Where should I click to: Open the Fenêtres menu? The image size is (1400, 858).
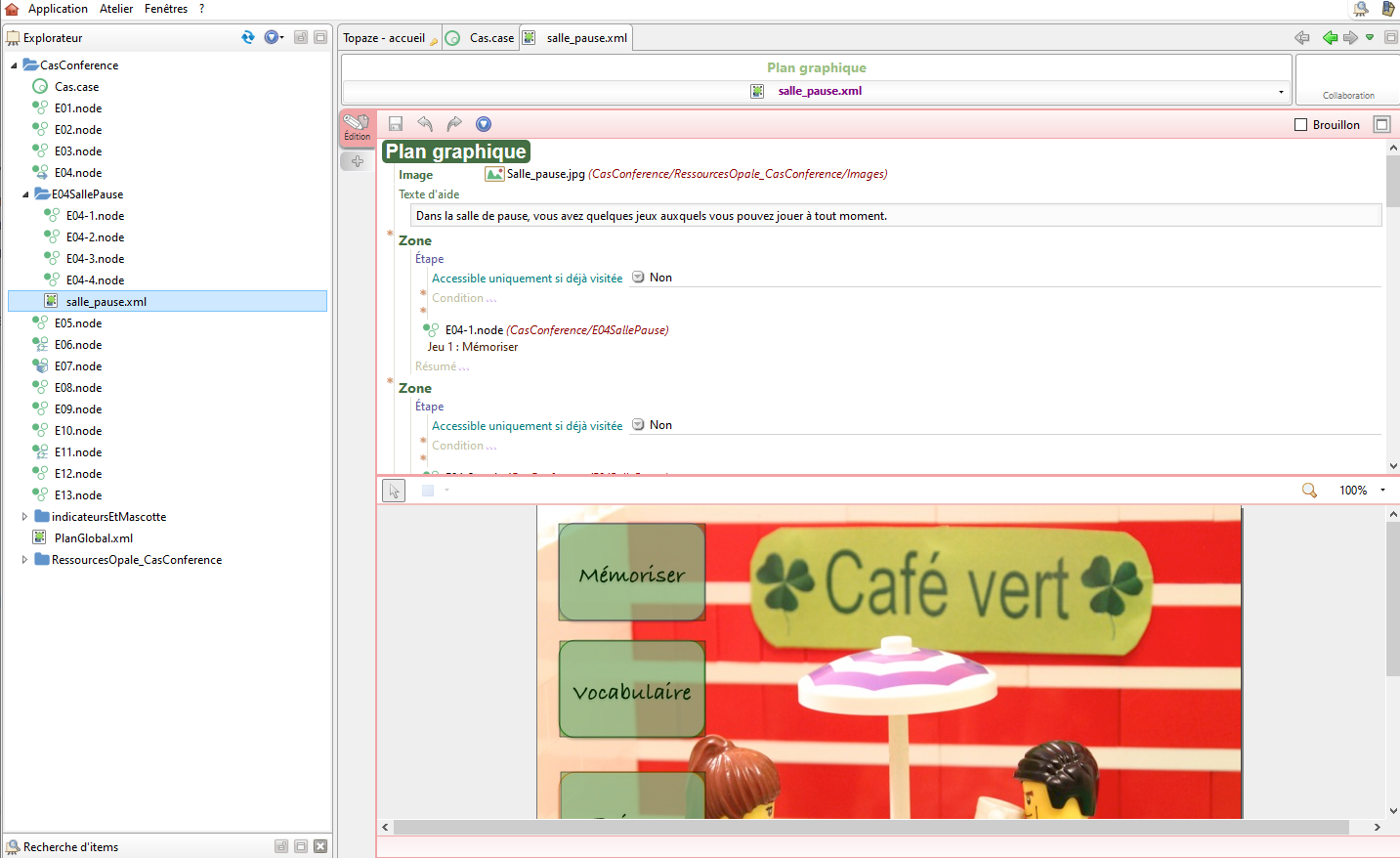coord(166,9)
